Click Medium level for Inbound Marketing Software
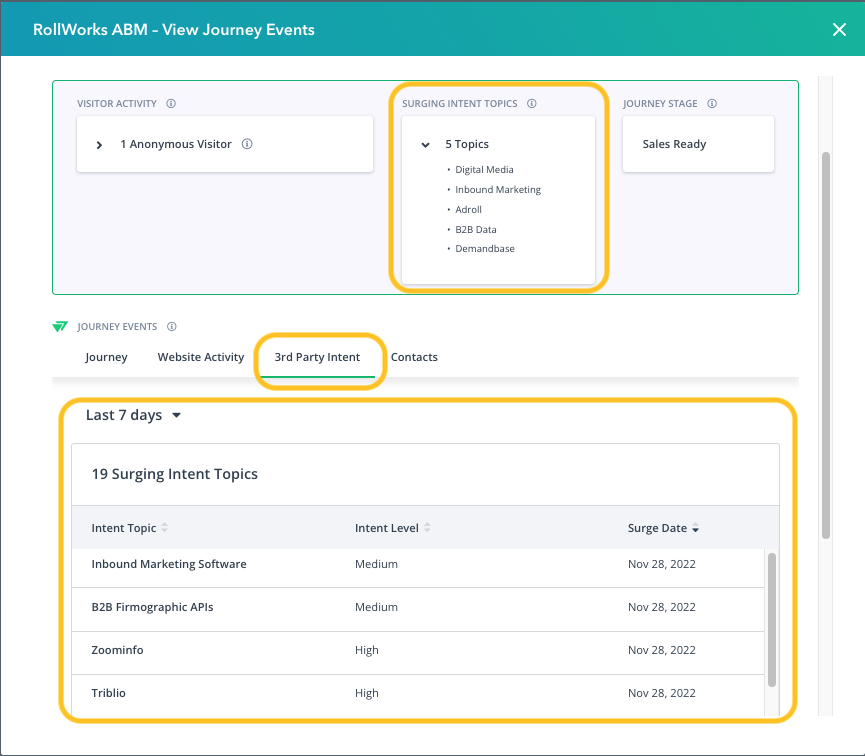Screen dimensions: 865x756 coord(376,565)
